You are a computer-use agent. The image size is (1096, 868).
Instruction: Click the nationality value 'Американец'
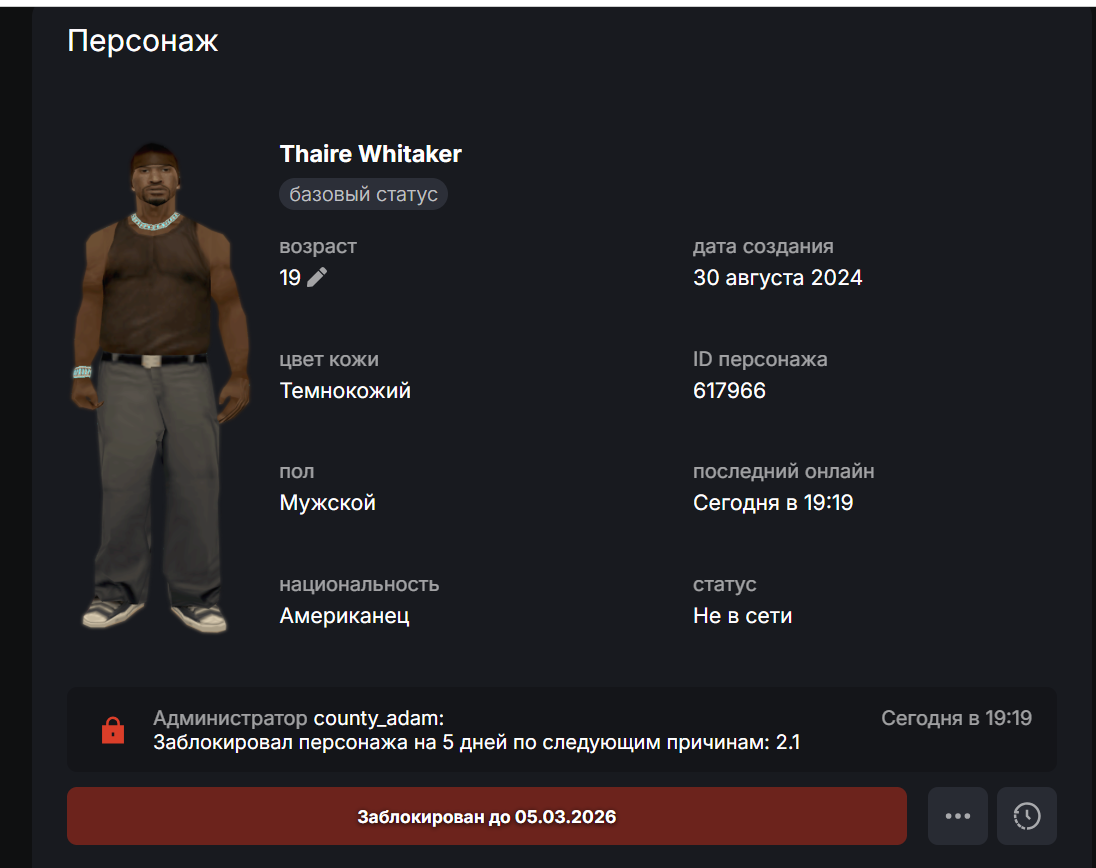pos(345,616)
